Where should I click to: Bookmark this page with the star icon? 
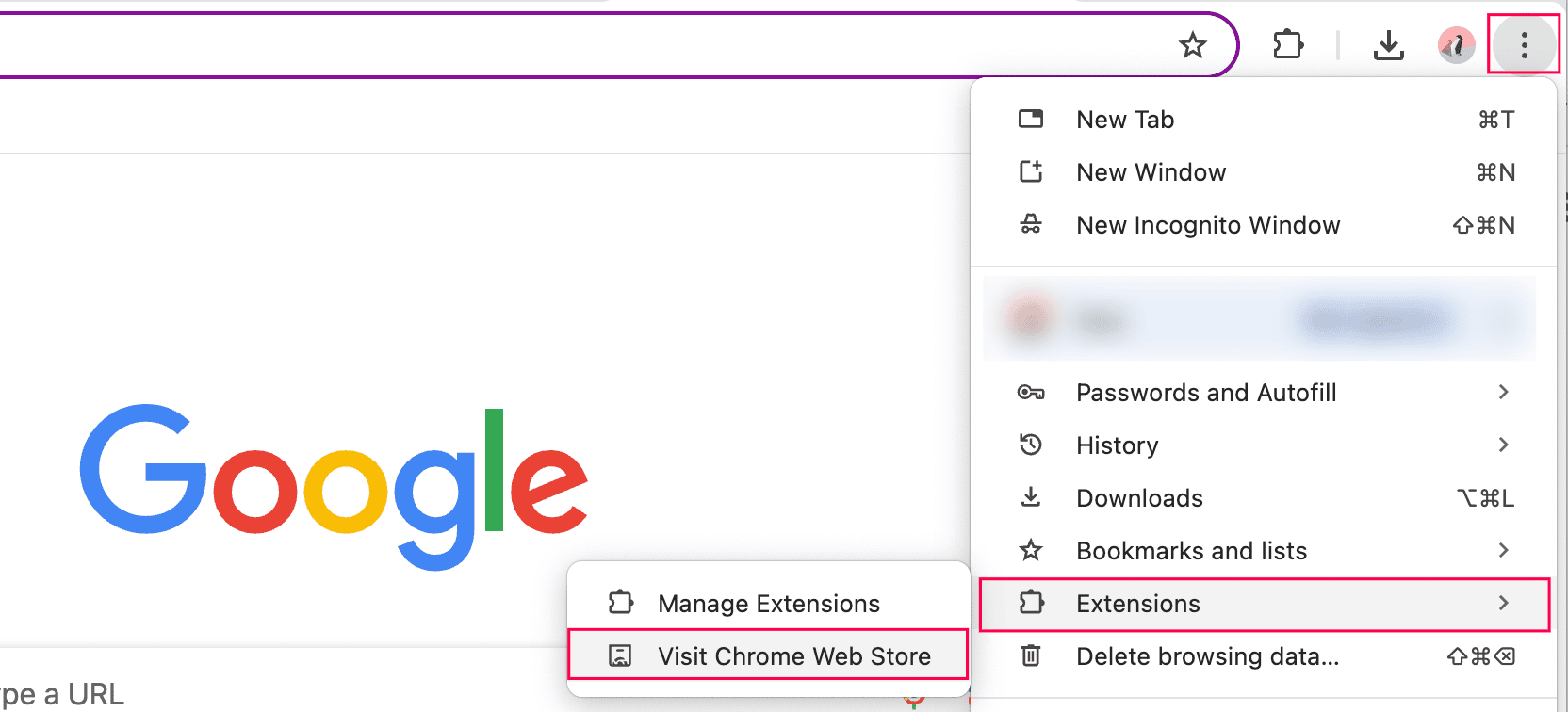(1193, 45)
